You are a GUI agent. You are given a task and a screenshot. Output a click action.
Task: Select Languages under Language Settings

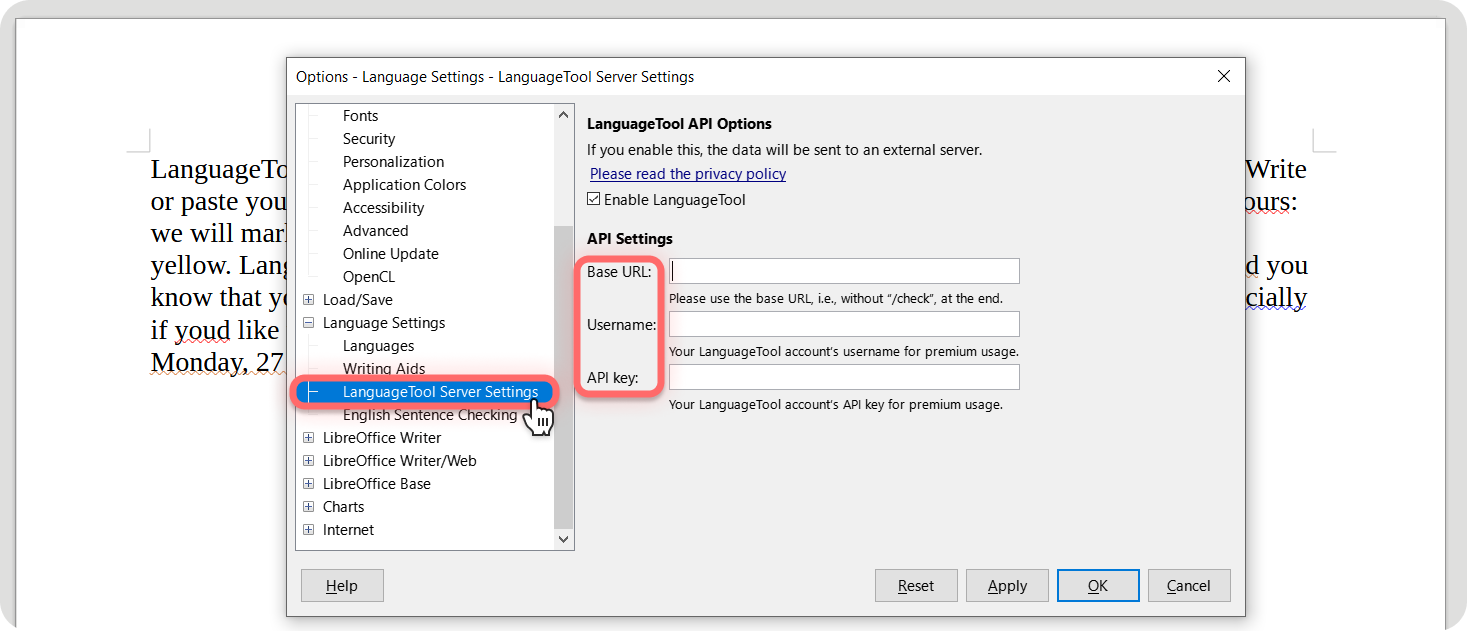click(x=378, y=346)
